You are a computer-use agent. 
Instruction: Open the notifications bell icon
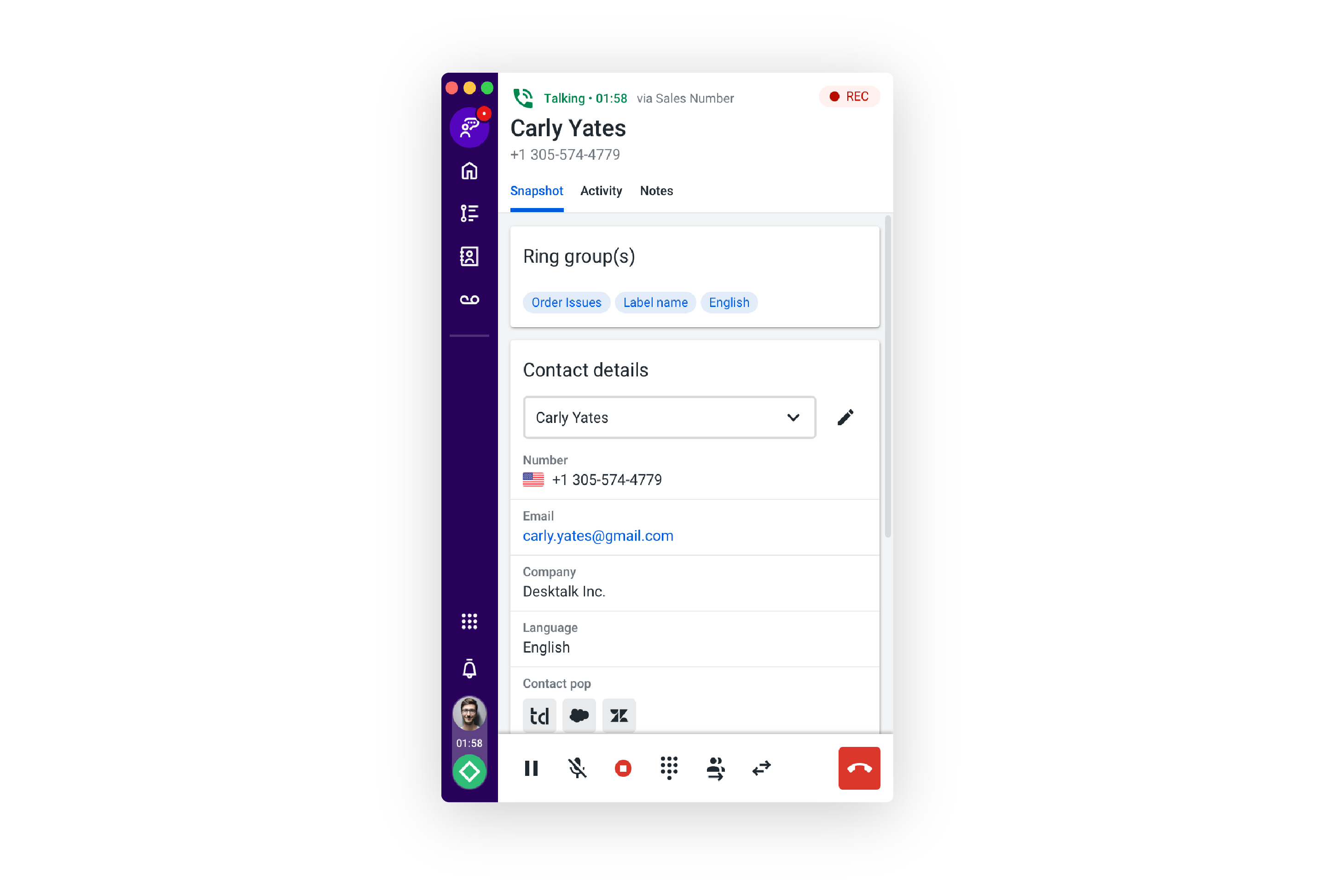(469, 668)
